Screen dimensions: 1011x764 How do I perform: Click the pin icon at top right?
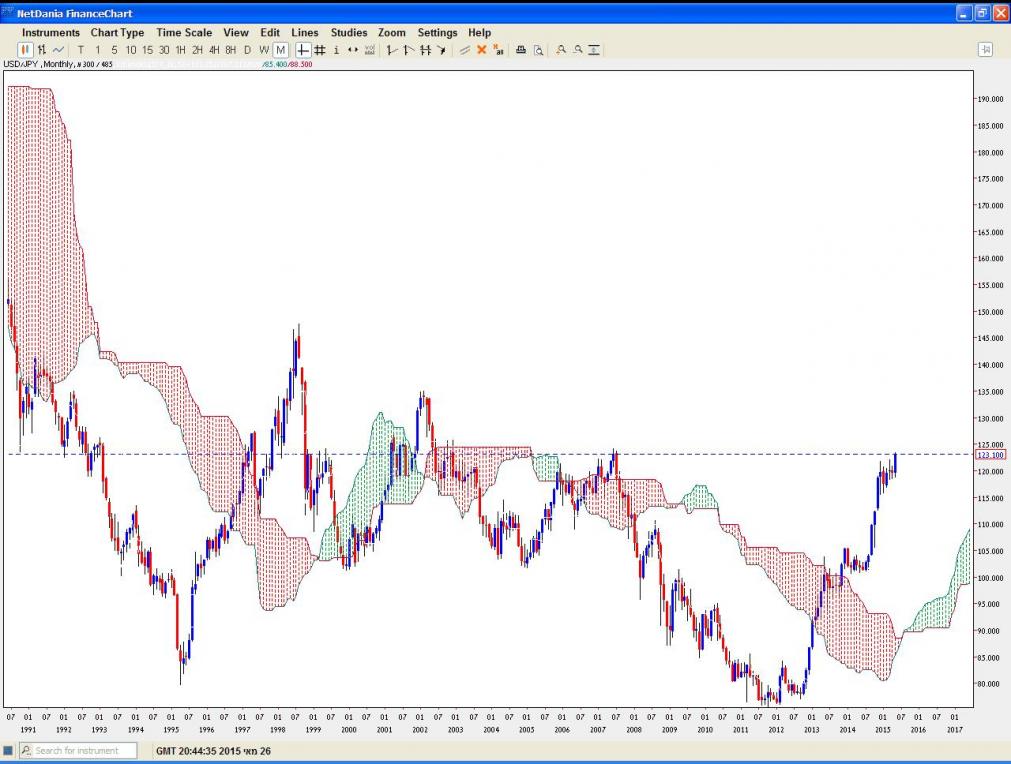click(x=986, y=49)
